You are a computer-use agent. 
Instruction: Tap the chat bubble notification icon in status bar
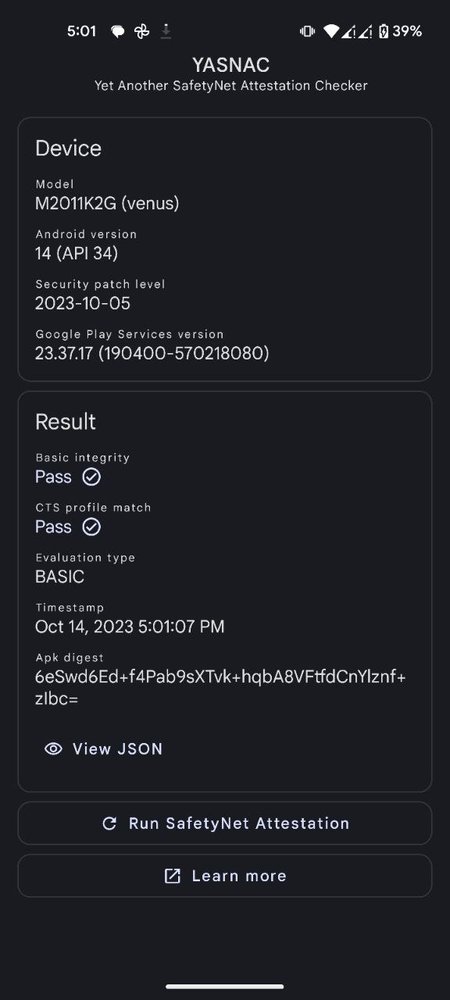(x=118, y=31)
